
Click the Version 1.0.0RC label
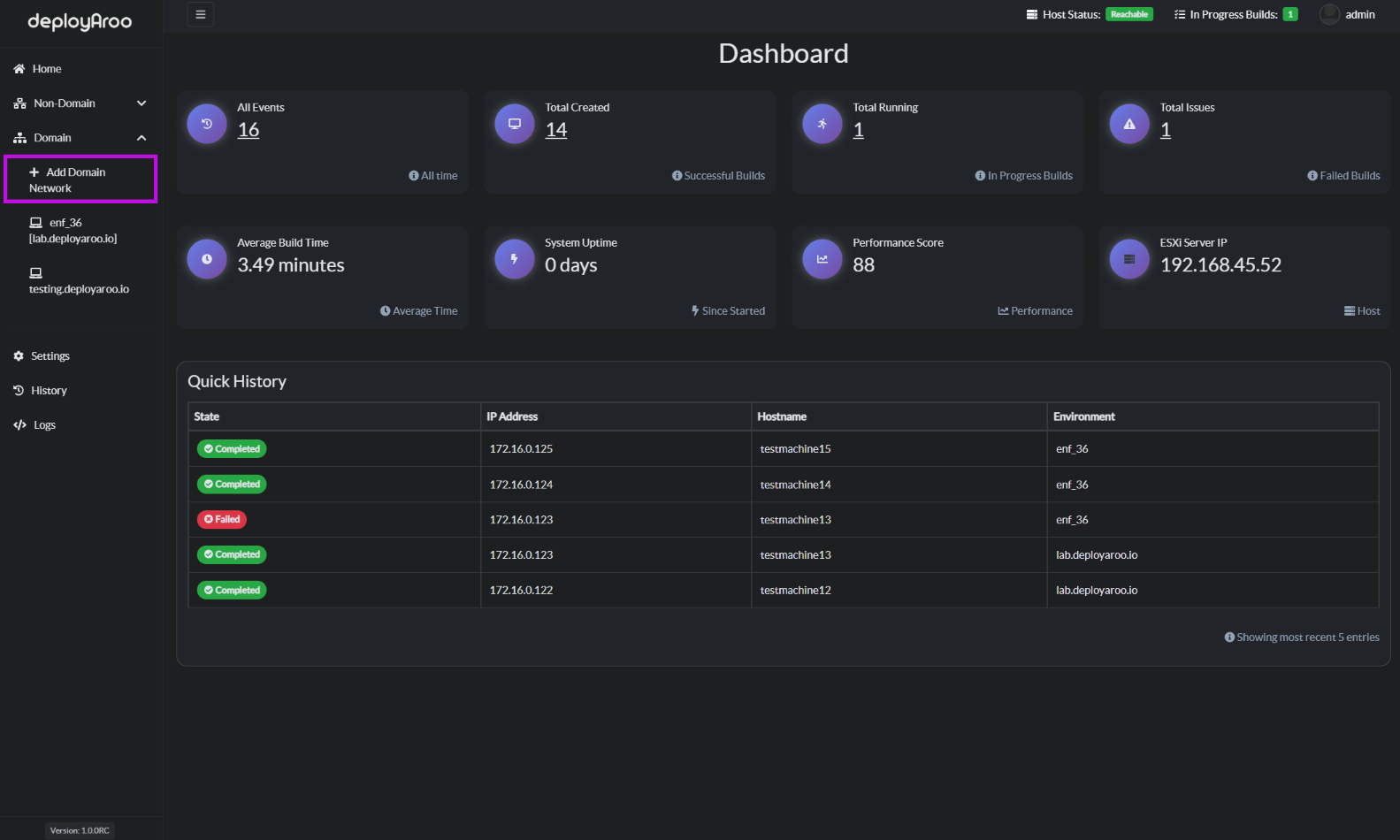[80, 830]
